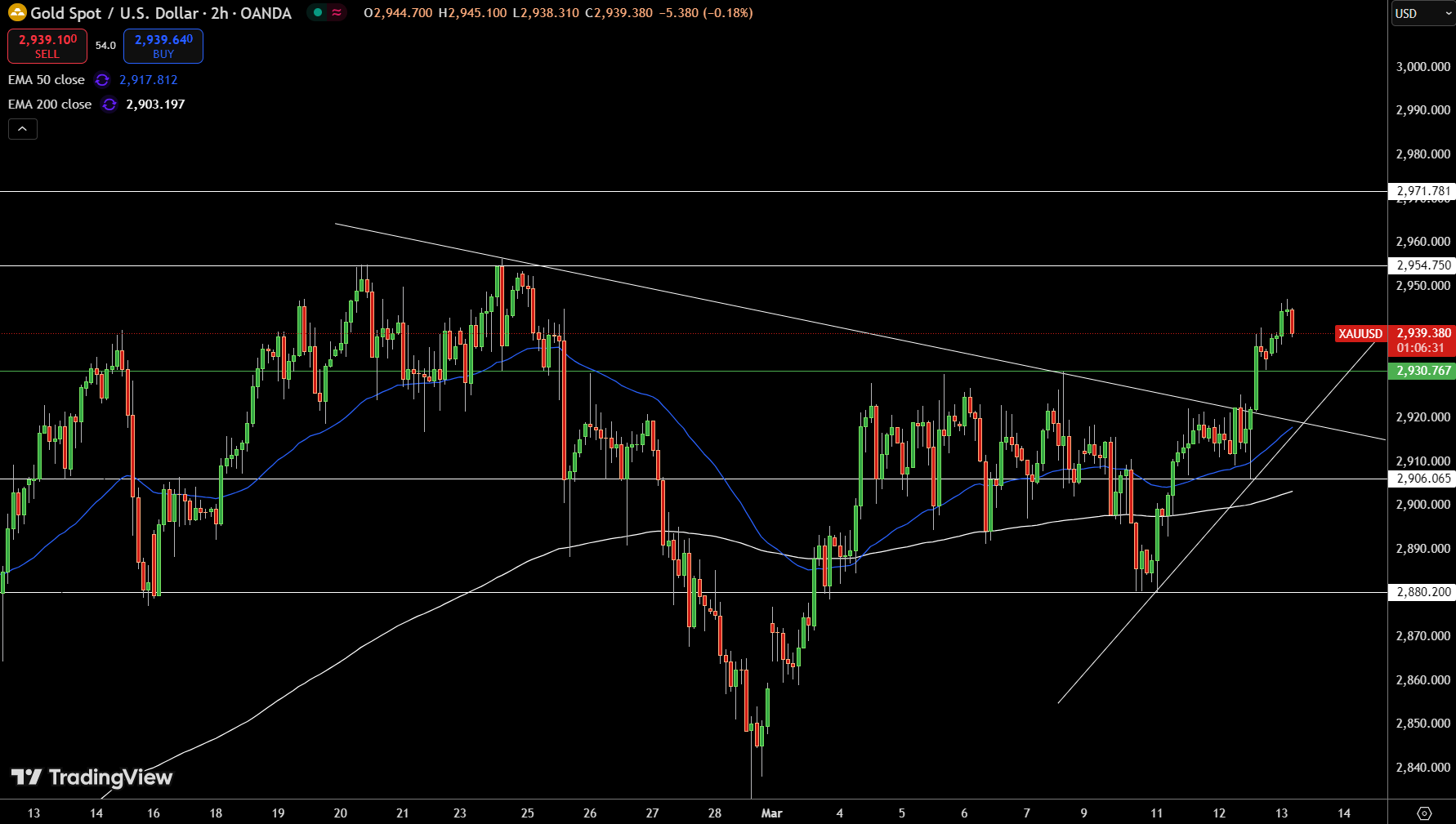Click the open price O2,944.700 value
Viewport: 1456px width, 824px height.
(x=398, y=13)
